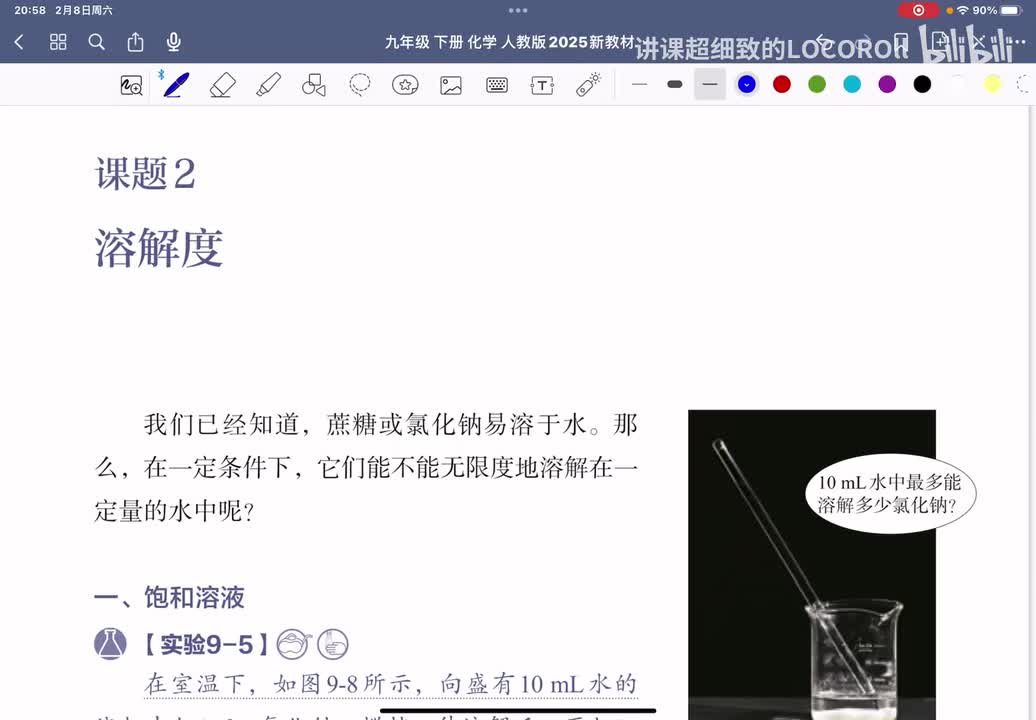Tap the flask icon beside 实验9-5
The width and height of the screenshot is (1036, 720).
pos(110,644)
